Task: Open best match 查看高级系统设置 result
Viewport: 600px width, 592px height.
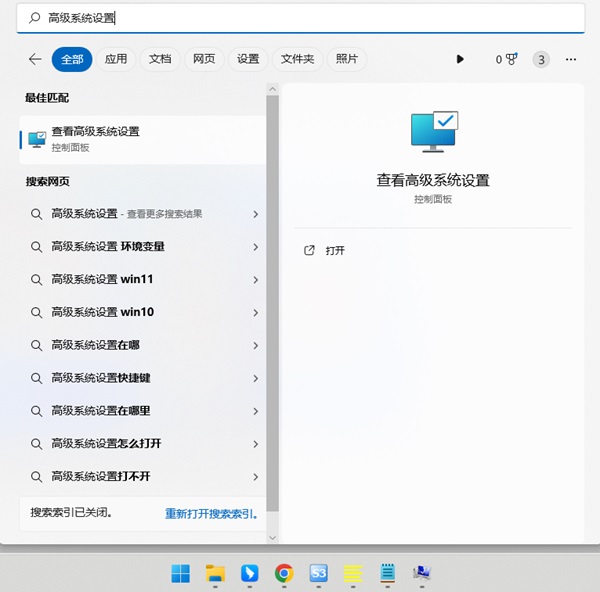Action: [142, 140]
